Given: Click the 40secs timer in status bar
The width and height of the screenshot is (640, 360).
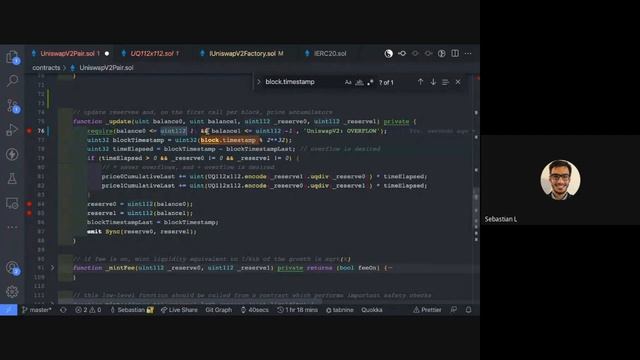Looking at the screenshot, I should 255,310.
